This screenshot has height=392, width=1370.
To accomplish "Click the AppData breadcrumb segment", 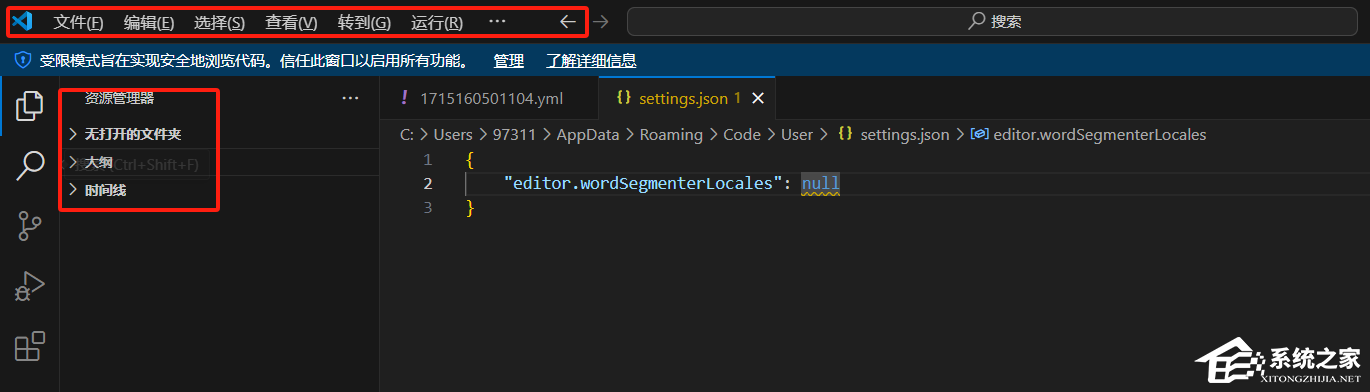I will [588, 134].
